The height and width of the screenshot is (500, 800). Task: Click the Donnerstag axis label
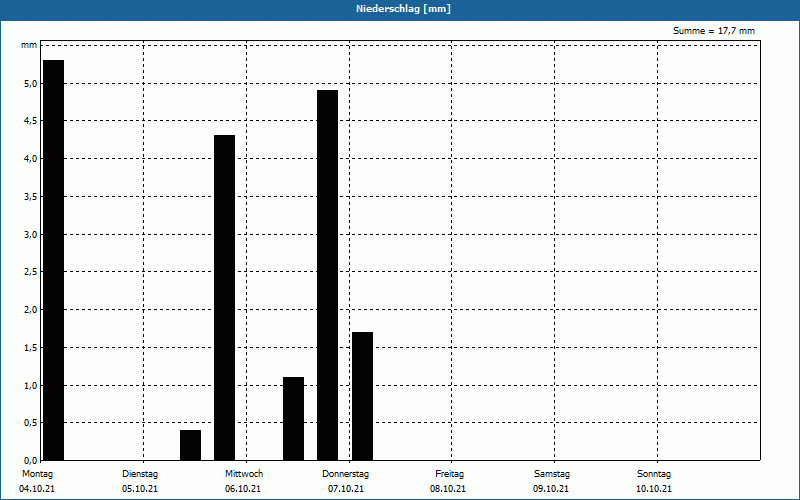345,474
